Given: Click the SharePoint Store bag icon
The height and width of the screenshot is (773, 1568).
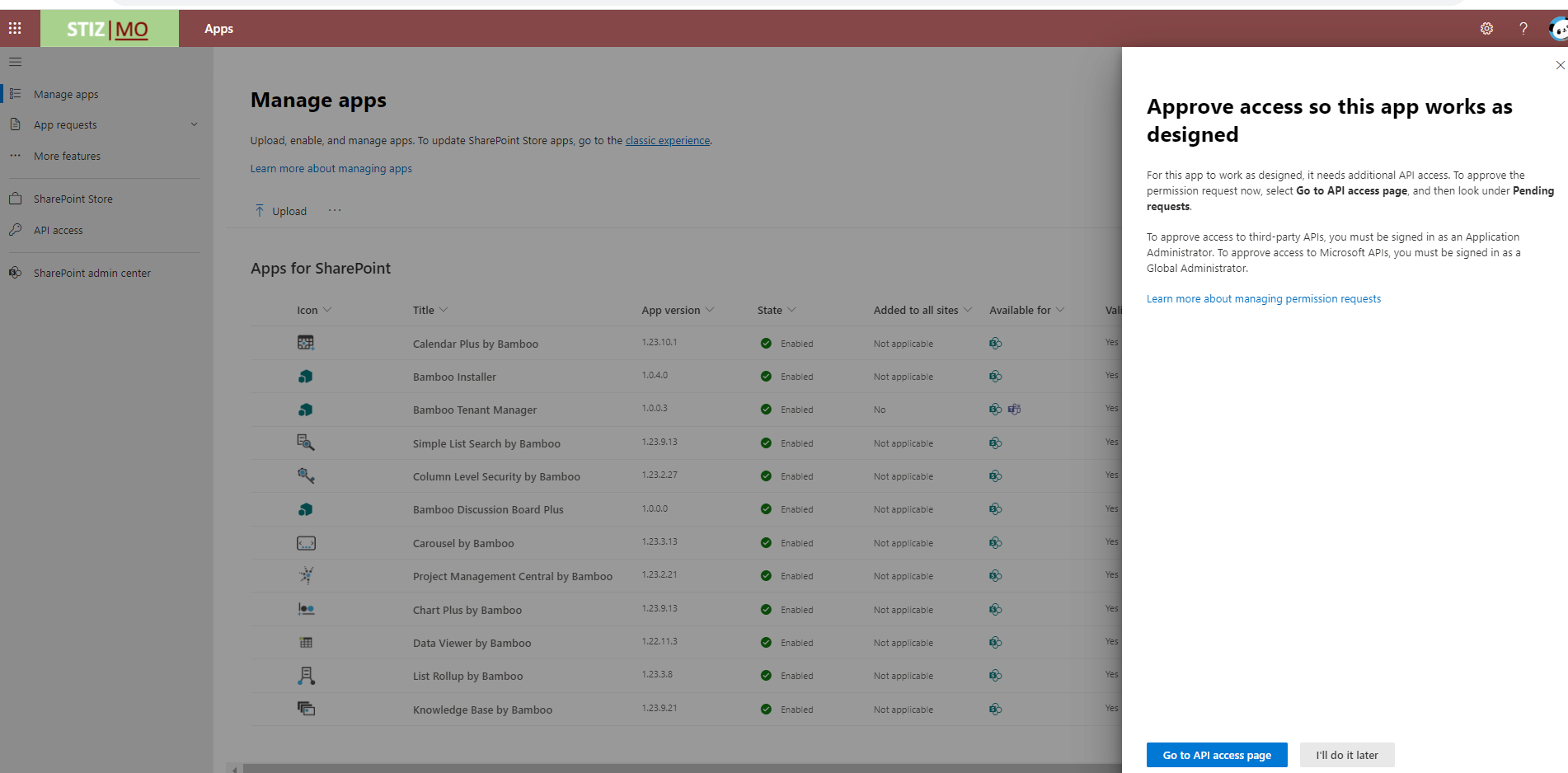Looking at the screenshot, I should coord(16,199).
